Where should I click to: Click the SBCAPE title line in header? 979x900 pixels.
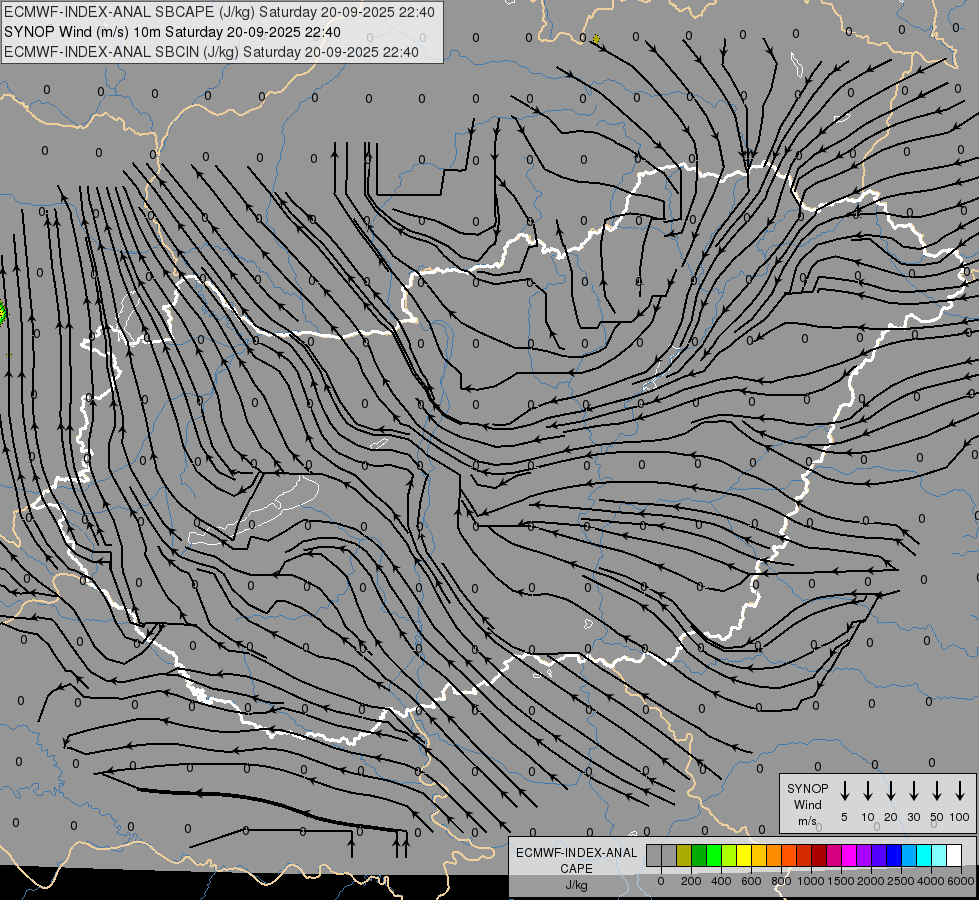click(x=219, y=12)
